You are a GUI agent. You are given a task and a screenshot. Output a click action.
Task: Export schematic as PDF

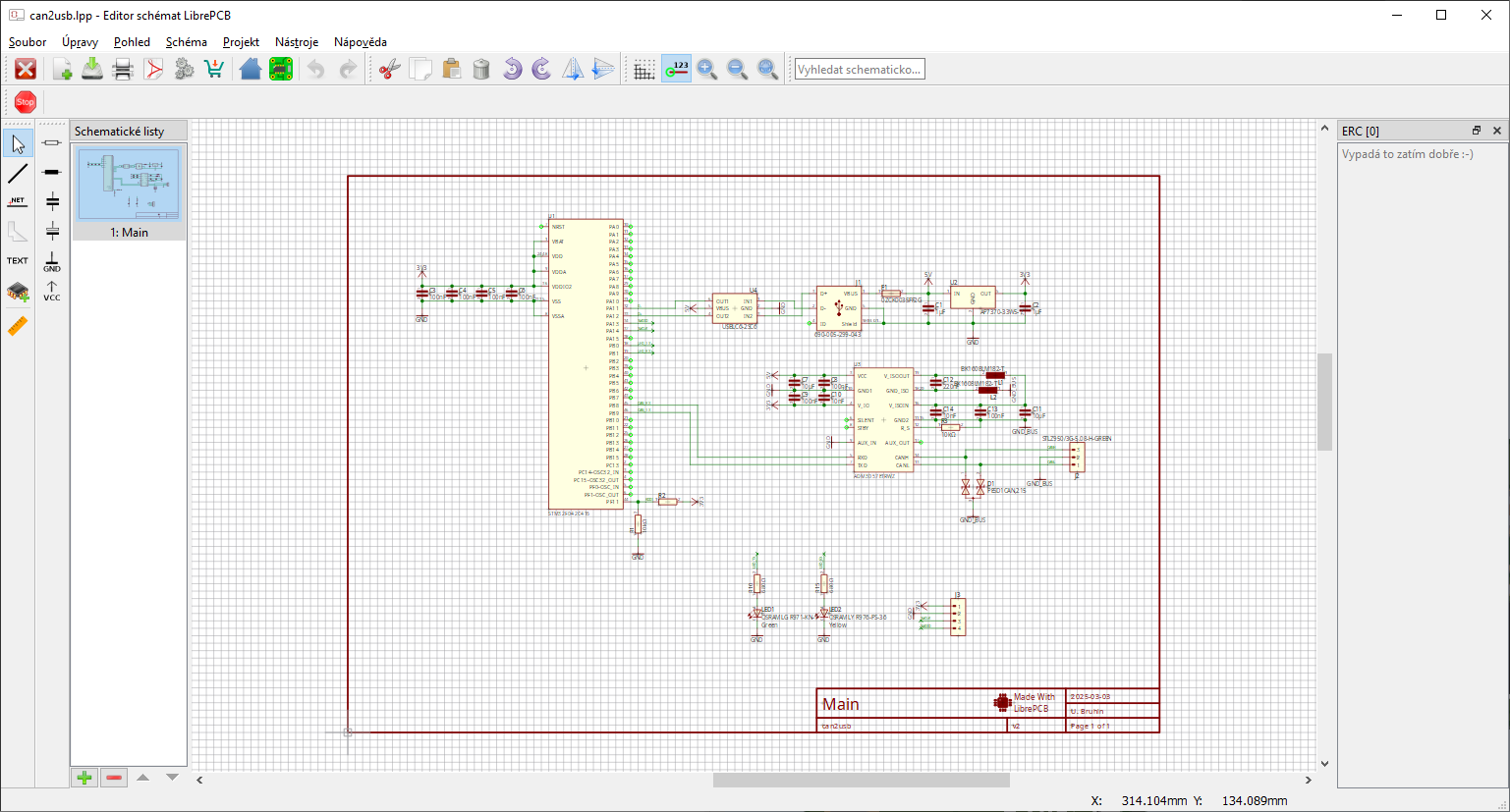[x=154, y=69]
